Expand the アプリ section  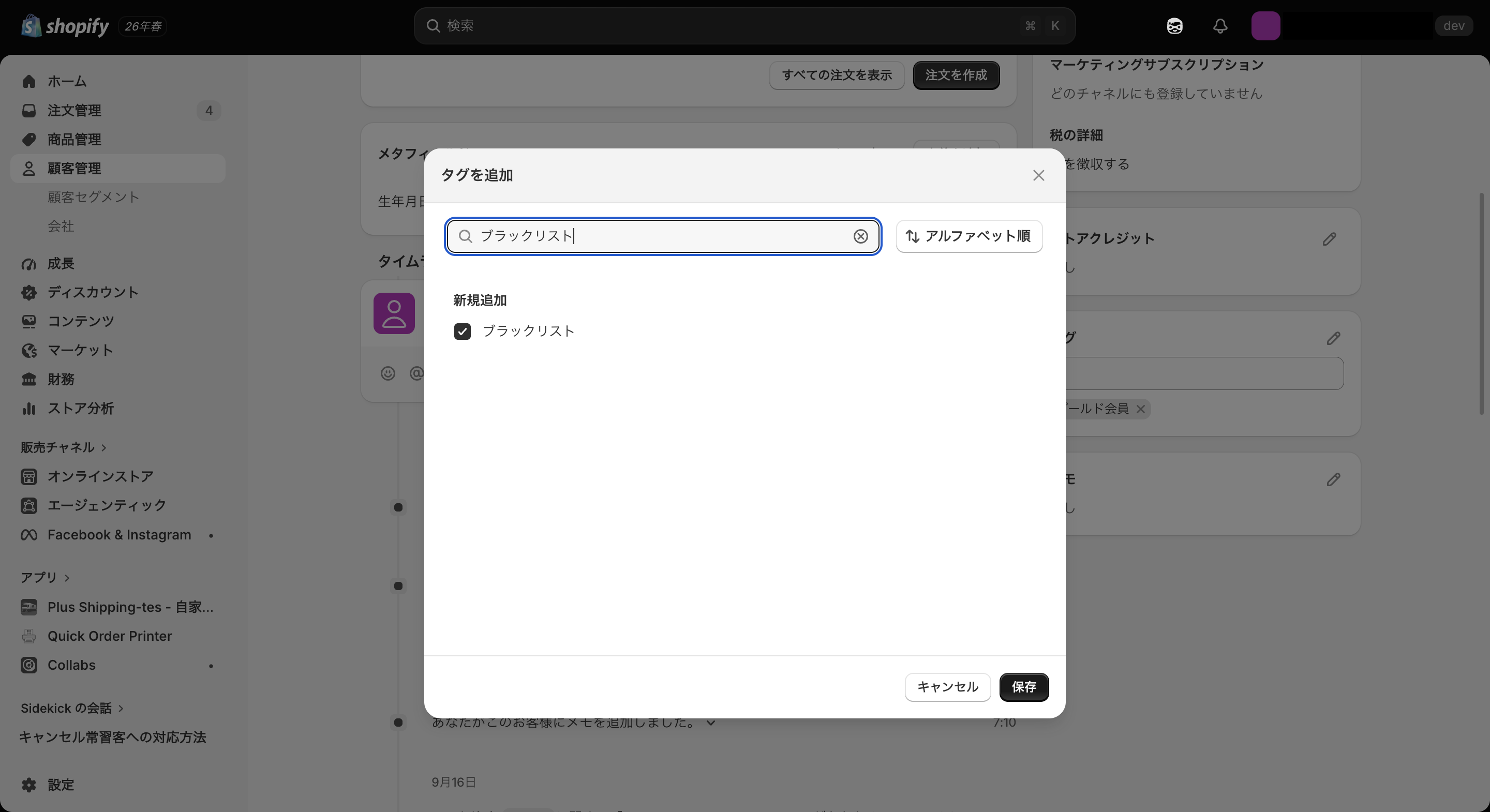coord(45,578)
